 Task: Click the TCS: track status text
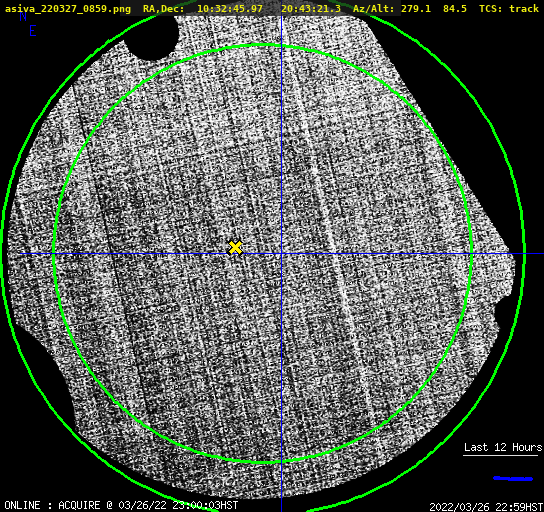pos(509,8)
